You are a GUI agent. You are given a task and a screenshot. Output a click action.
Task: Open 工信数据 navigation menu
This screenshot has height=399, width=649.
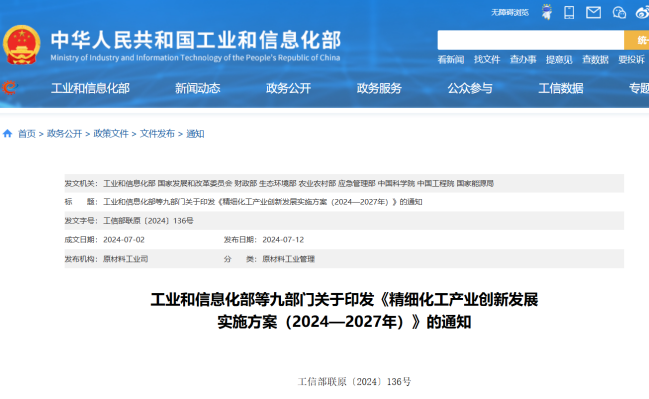click(561, 88)
